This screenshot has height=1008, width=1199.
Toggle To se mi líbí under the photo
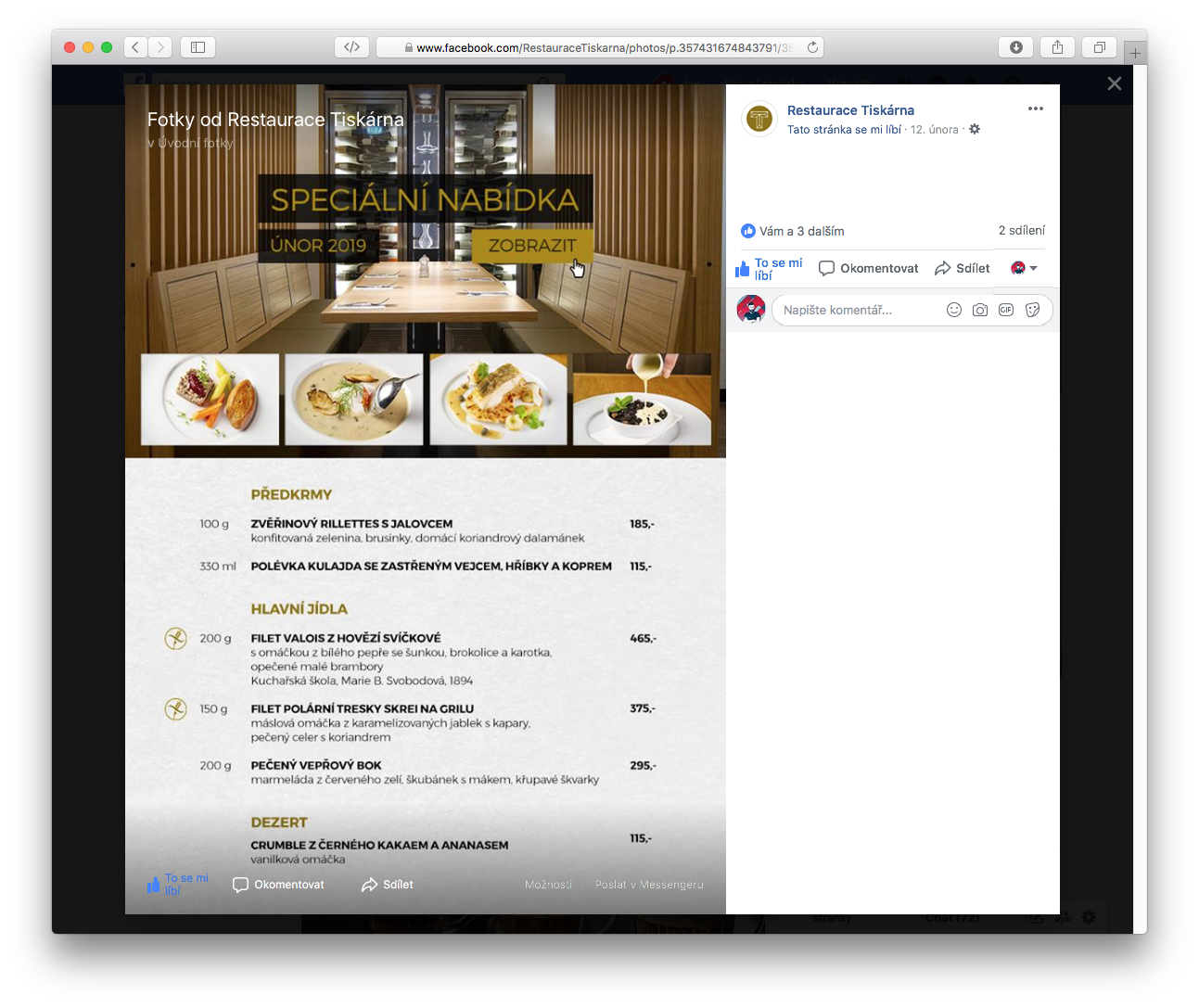178,885
